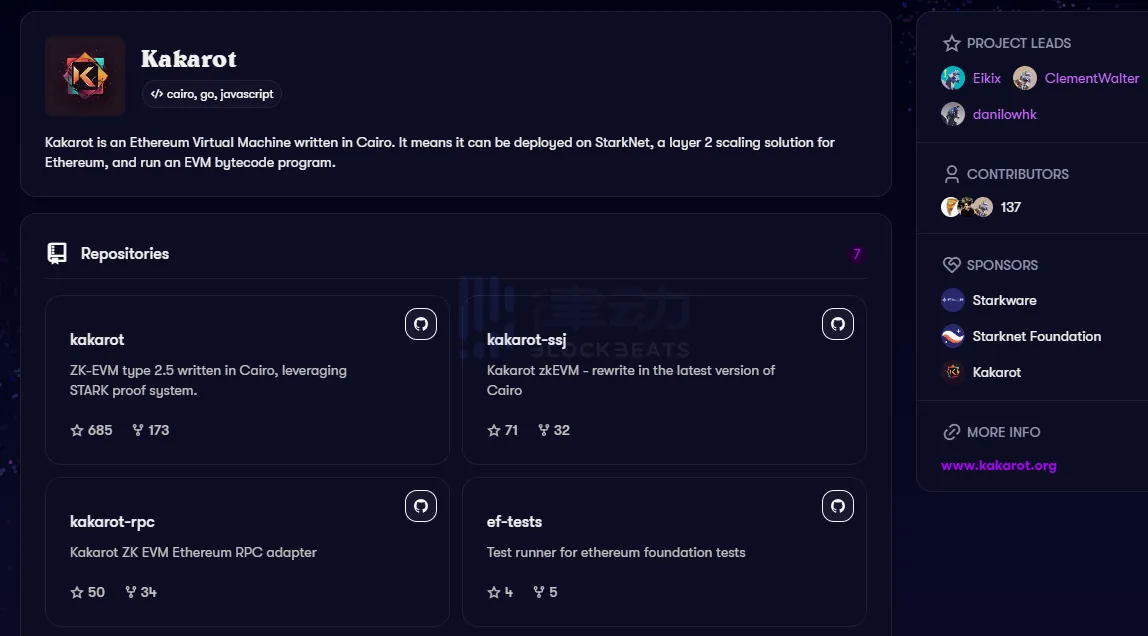Viewport: 1148px width, 636px height.
Task: Click the contributors avatar stack
Action: click(967, 207)
